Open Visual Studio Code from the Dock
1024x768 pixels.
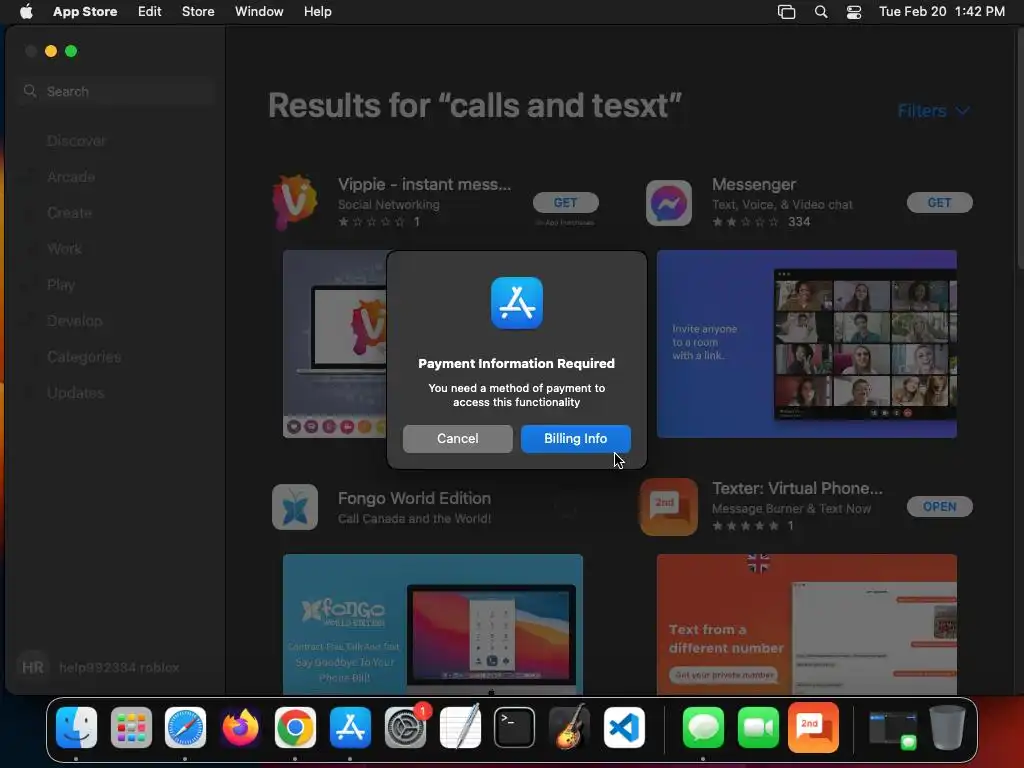point(624,728)
